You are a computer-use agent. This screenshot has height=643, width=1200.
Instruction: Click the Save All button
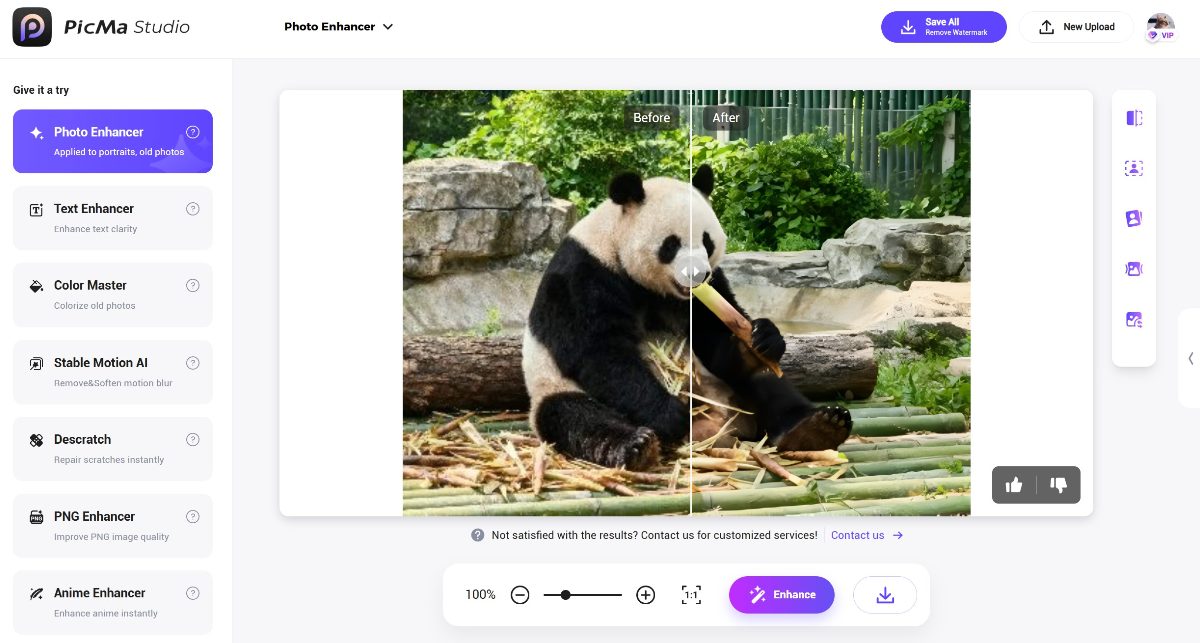tap(943, 27)
